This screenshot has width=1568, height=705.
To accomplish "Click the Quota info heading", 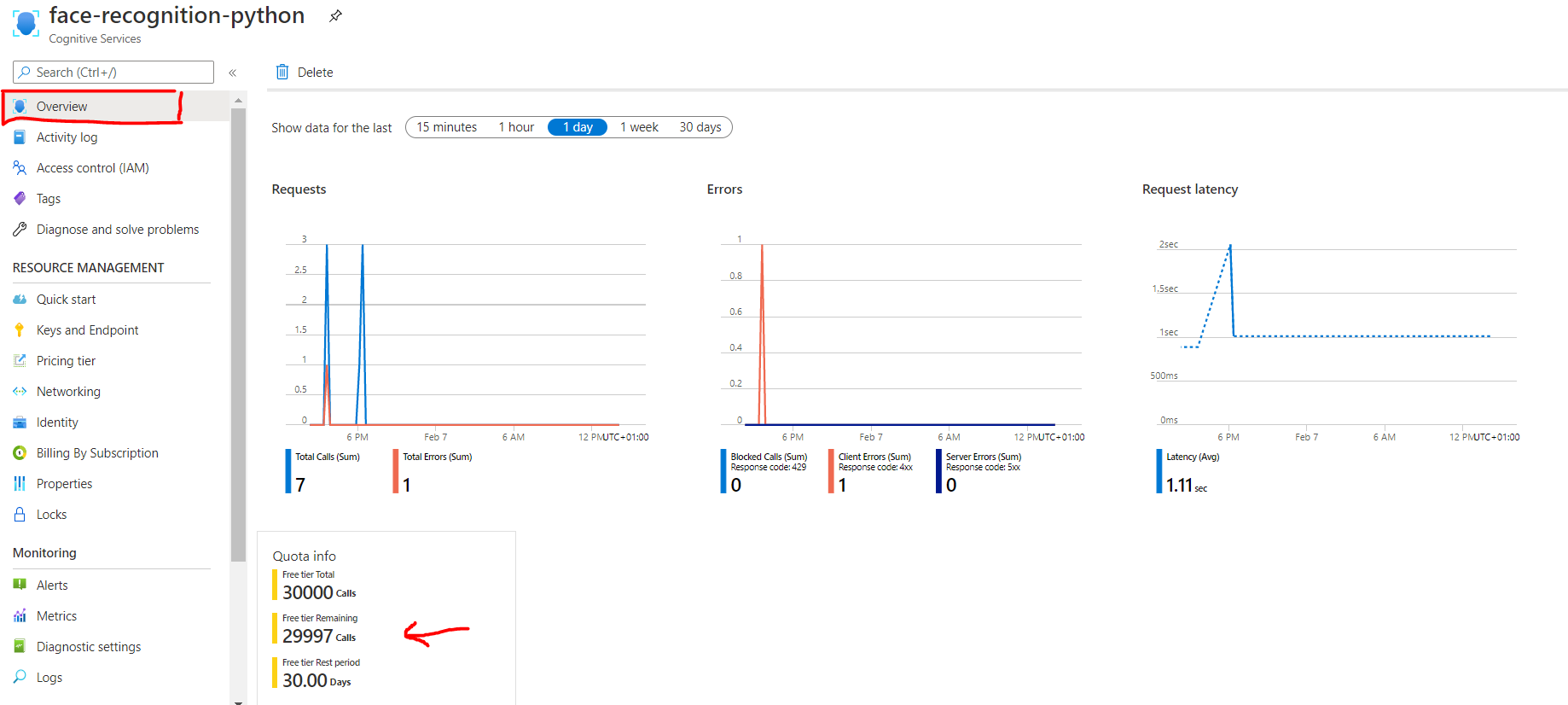I will (x=304, y=556).
